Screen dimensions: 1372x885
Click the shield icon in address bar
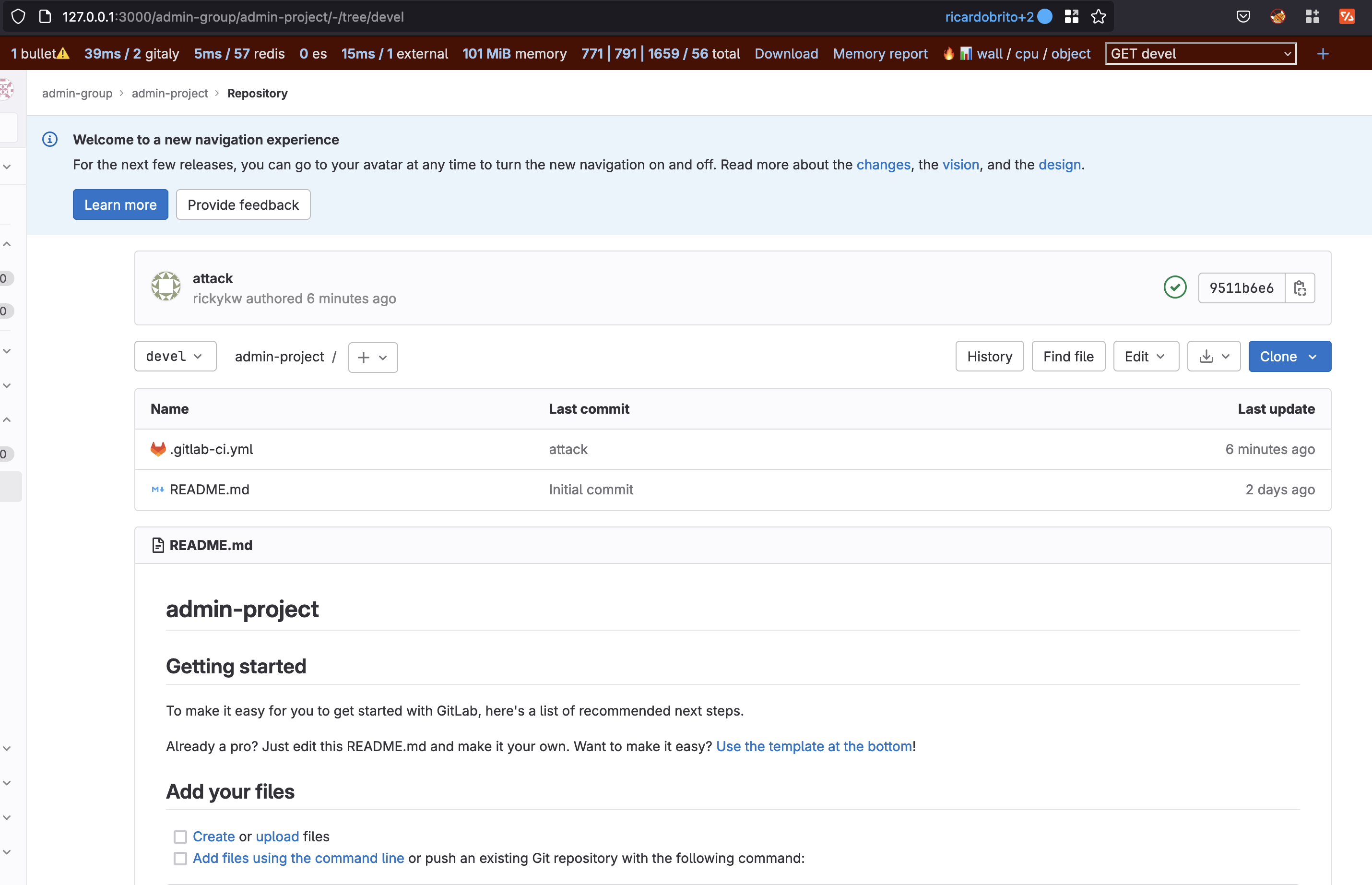[x=18, y=17]
